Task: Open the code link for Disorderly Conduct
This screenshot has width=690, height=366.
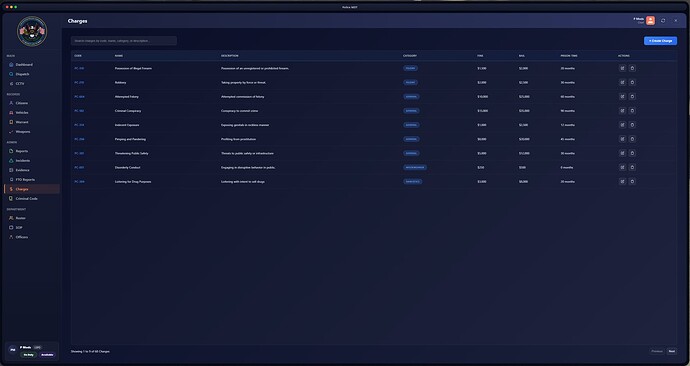Action: 79,167
